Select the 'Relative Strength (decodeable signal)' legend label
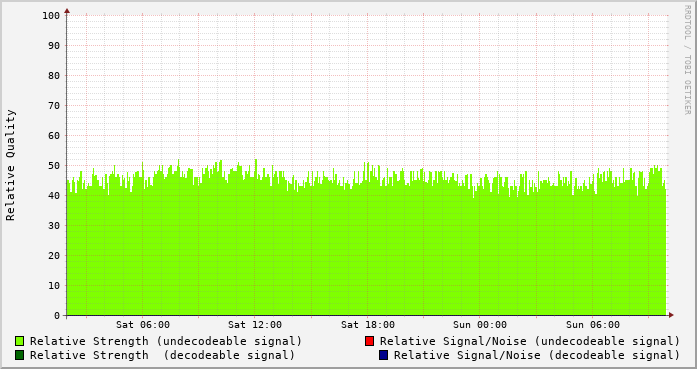Screen dimensions: 697x369 (162, 355)
